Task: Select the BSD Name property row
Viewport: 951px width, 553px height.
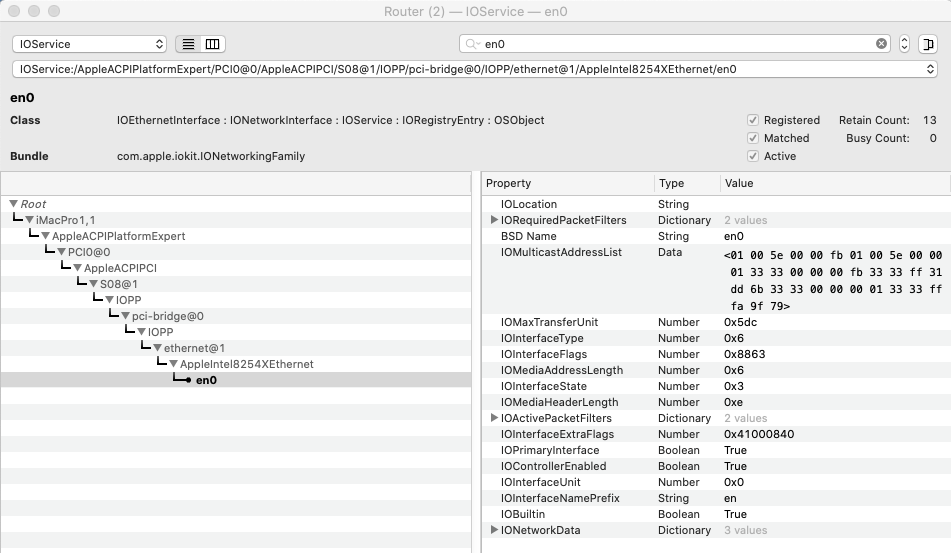Action: (x=716, y=236)
